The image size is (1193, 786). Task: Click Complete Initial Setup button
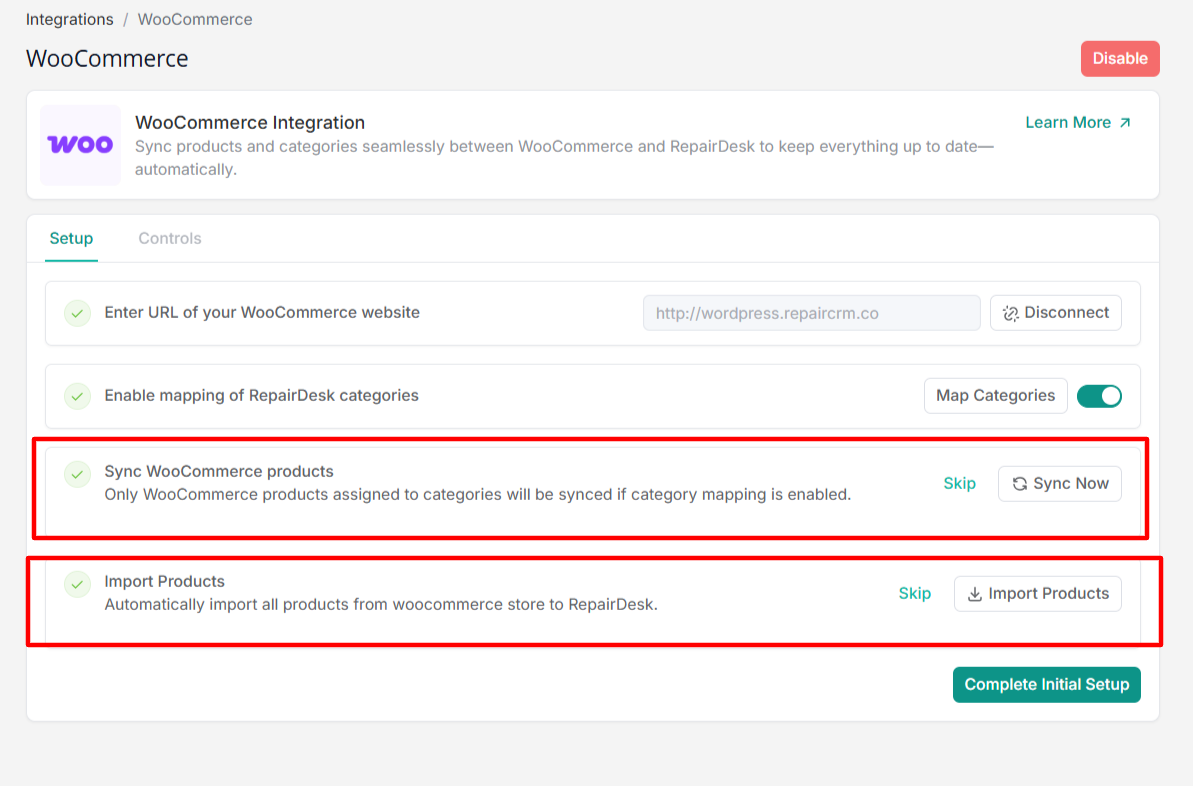1046,685
